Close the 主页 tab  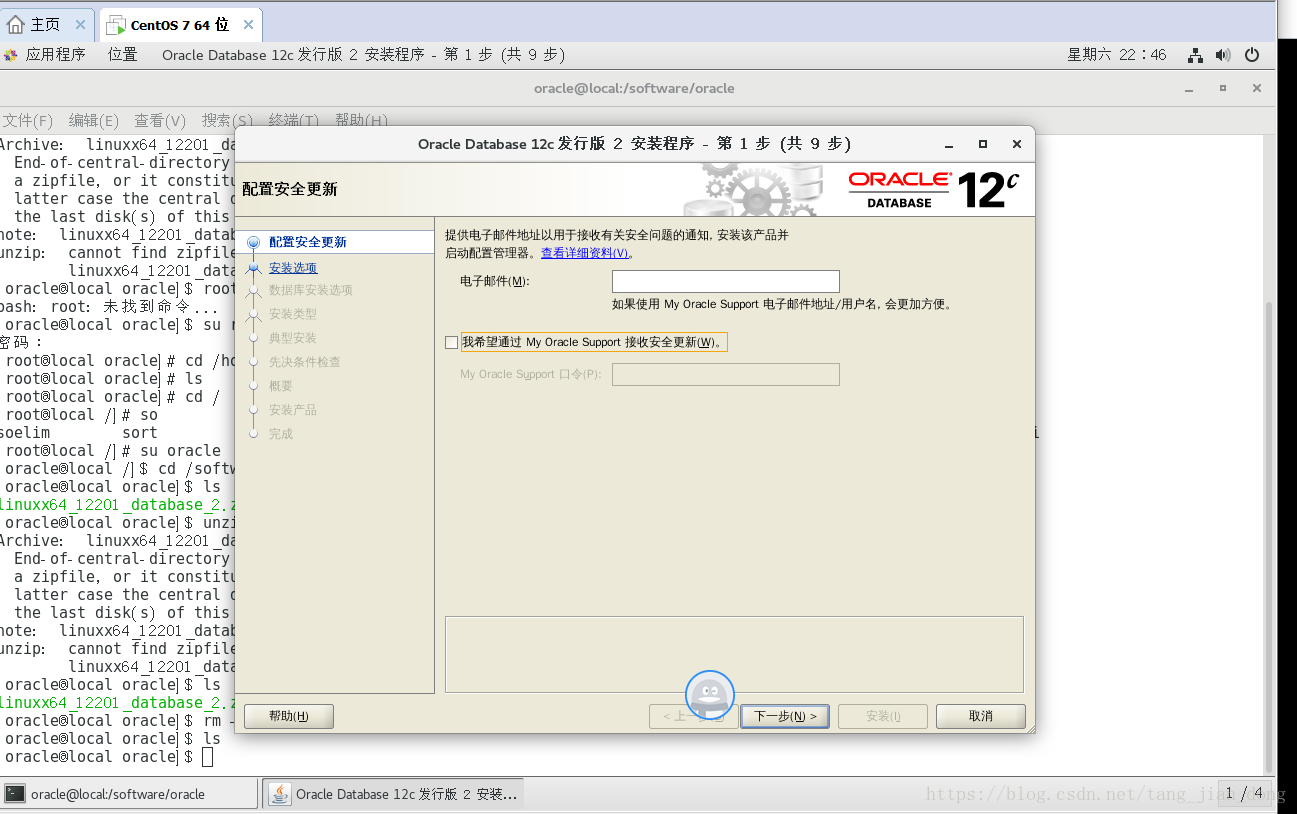(81, 25)
